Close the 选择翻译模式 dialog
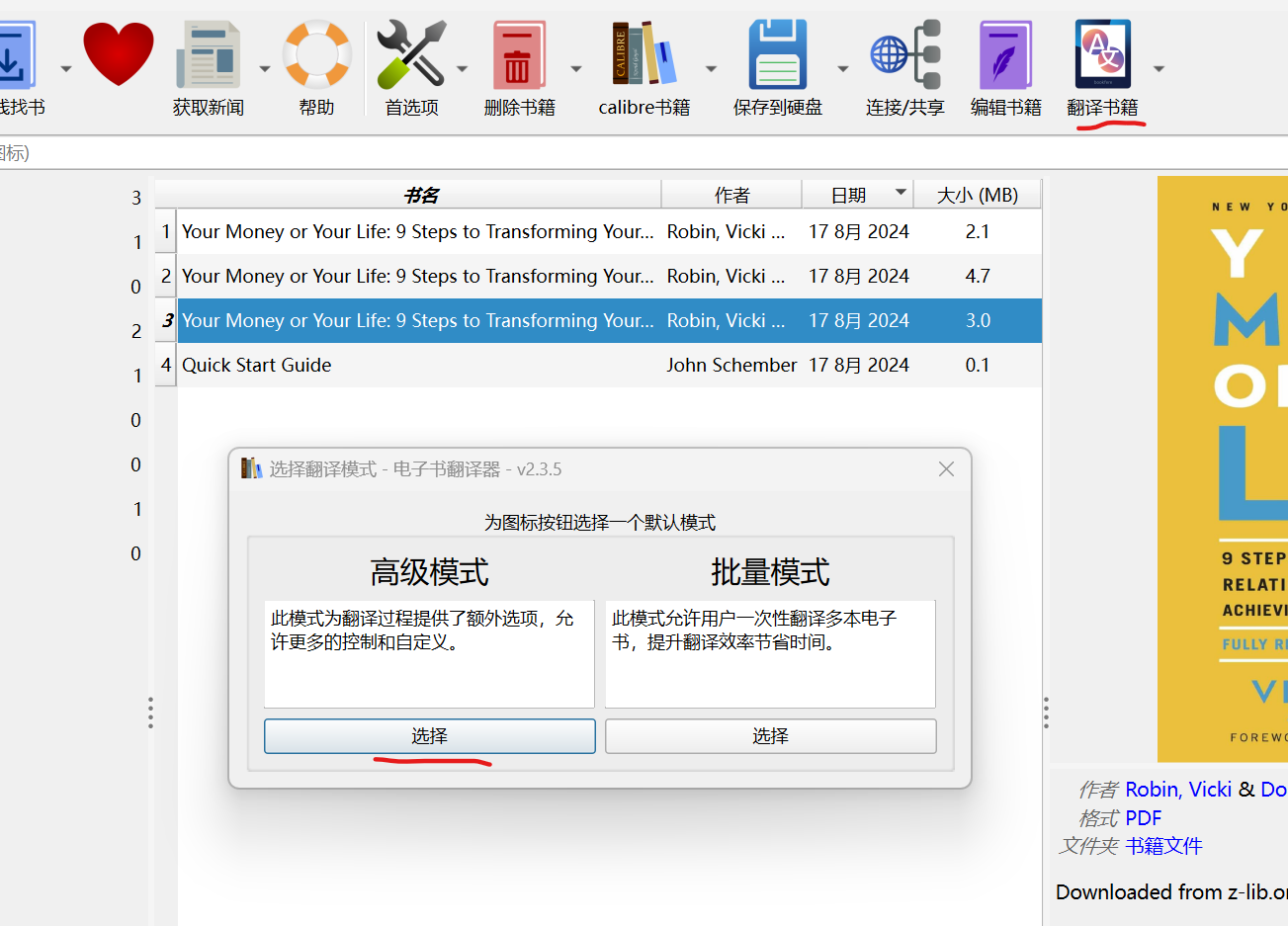 (946, 469)
